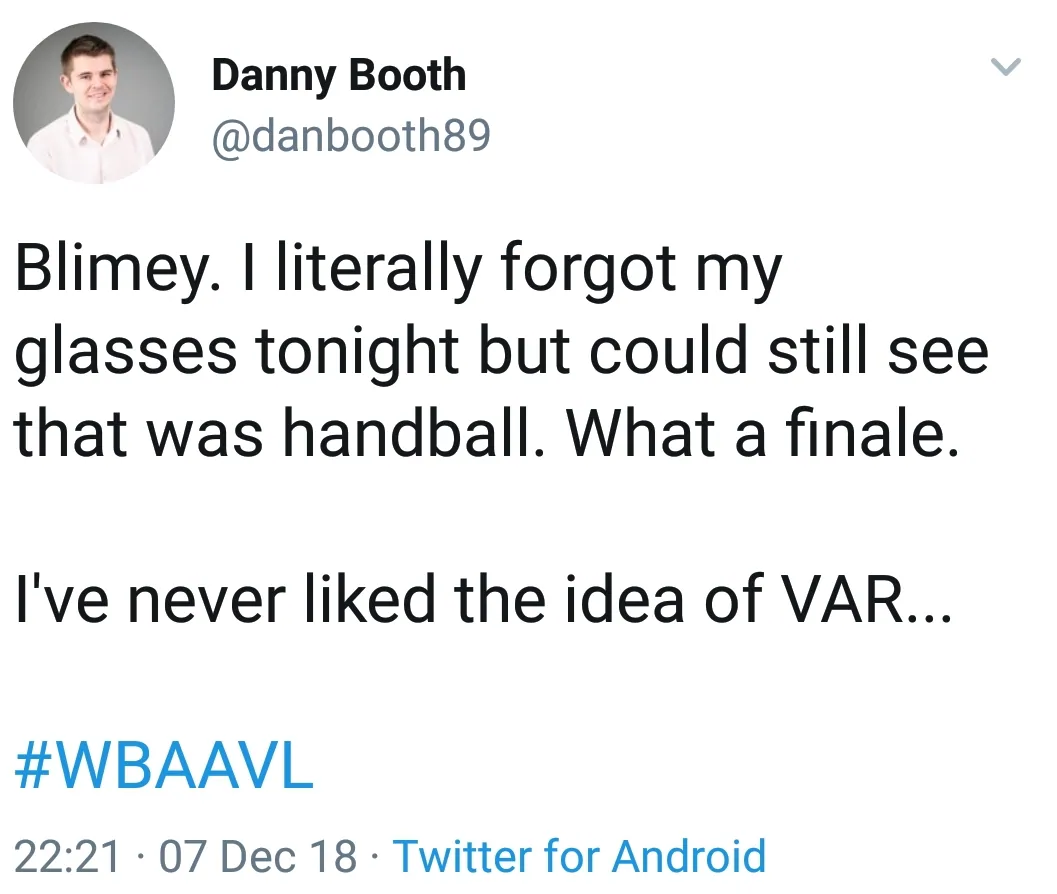This screenshot has width=1057, height=894.
Task: Click the 07 Dec 18 date
Action: 258,857
